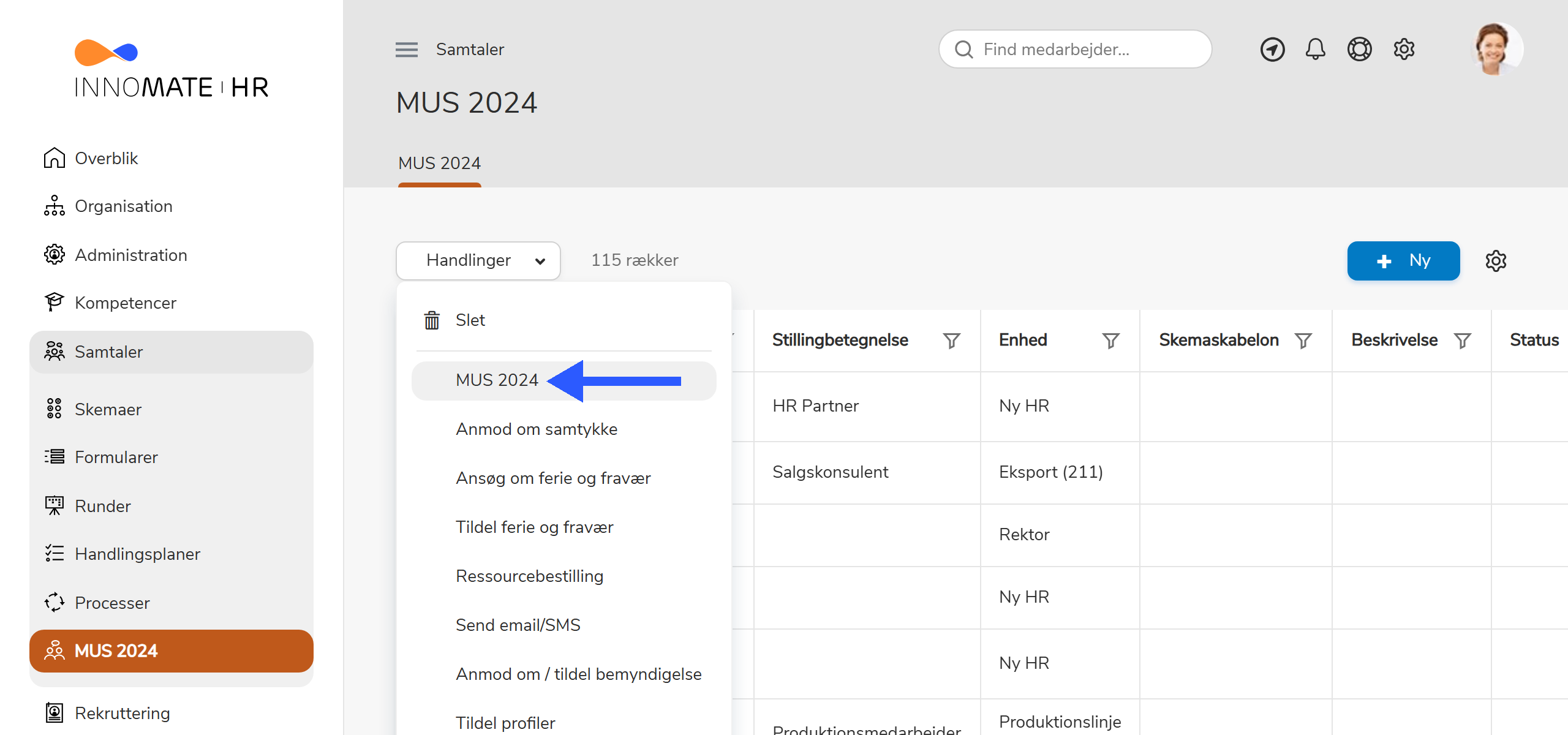Open Formularer under Samtaler
This screenshot has height=735, width=1568.
tap(171, 457)
